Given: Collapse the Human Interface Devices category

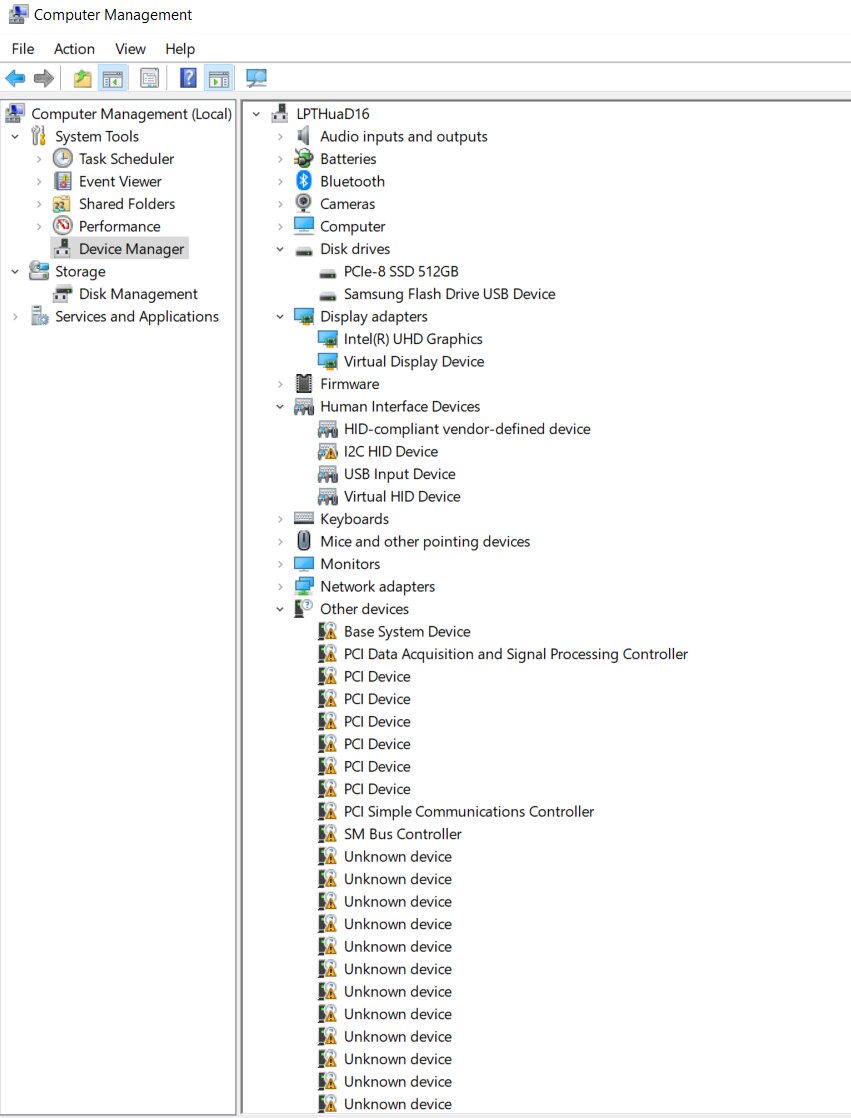Looking at the screenshot, I should 280,406.
